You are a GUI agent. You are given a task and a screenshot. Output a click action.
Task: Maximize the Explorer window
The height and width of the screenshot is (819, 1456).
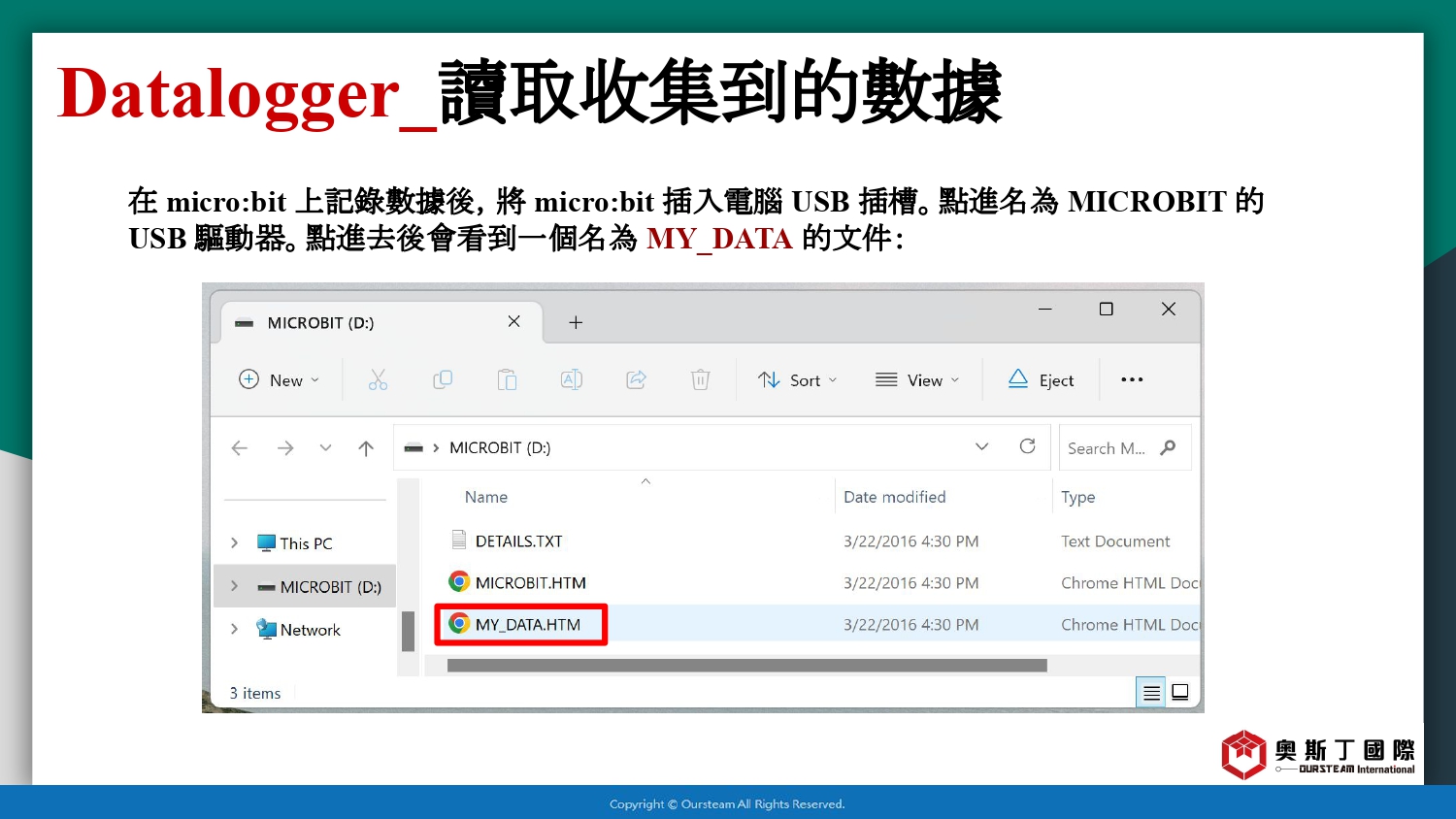[x=1106, y=309]
